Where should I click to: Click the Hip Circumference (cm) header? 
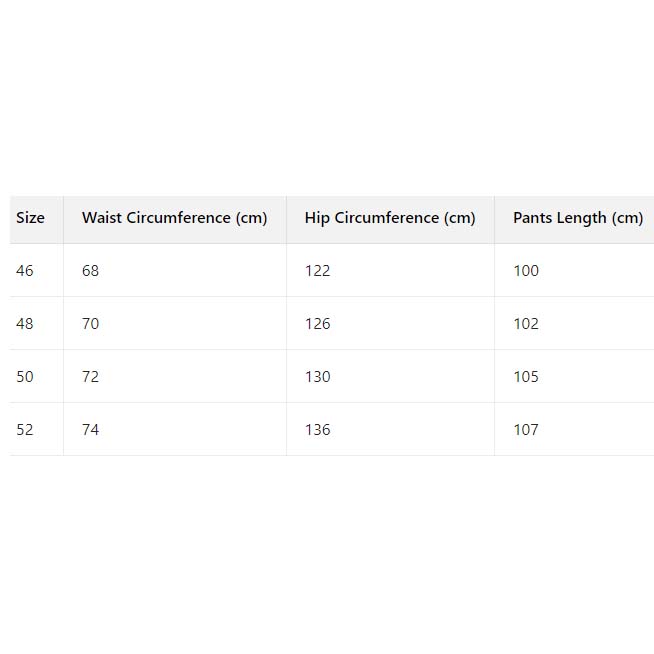(x=390, y=218)
